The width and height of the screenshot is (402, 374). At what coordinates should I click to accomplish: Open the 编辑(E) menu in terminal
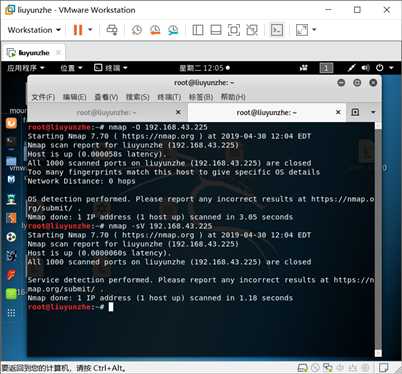75,97
